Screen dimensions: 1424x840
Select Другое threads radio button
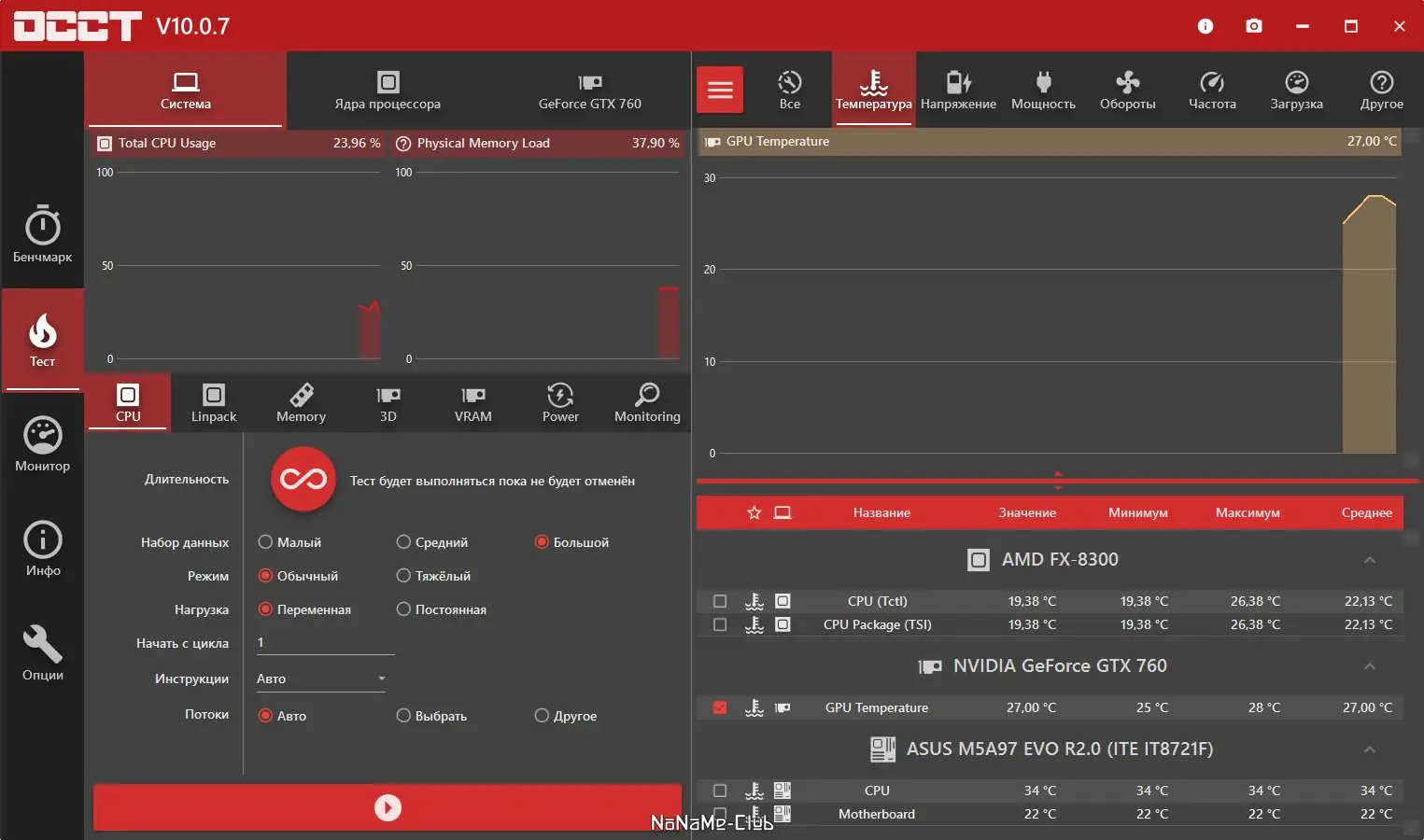(566, 716)
